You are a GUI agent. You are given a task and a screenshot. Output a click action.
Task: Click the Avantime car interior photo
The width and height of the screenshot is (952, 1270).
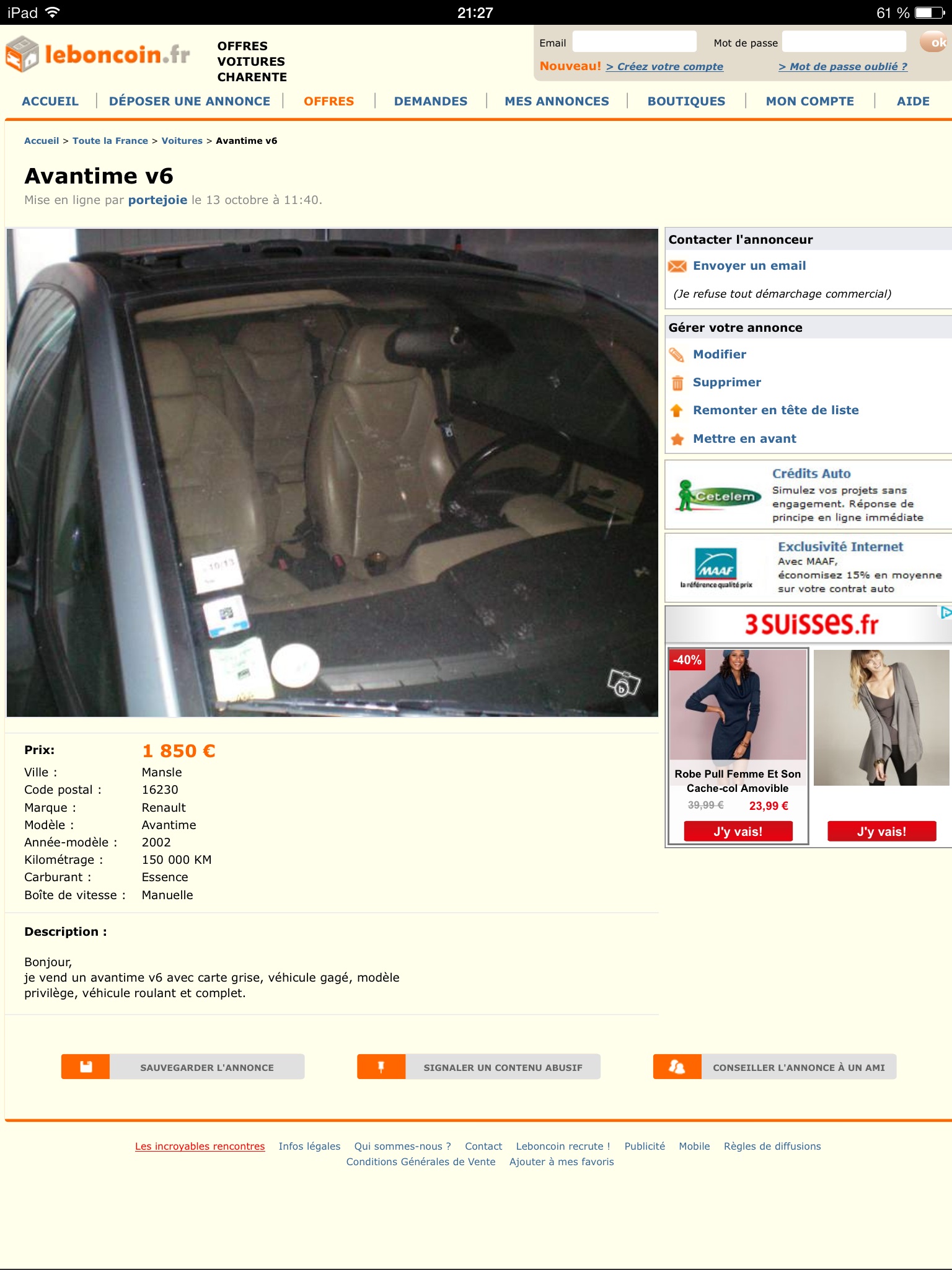click(332, 473)
